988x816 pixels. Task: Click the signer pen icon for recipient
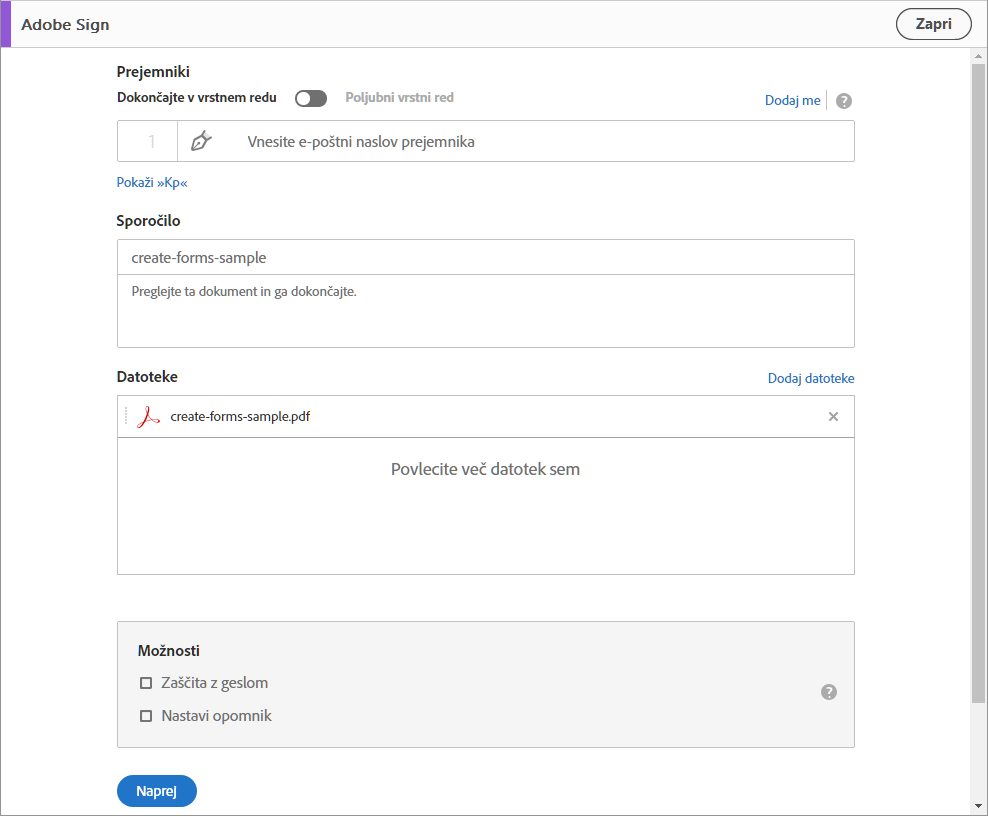[201, 141]
